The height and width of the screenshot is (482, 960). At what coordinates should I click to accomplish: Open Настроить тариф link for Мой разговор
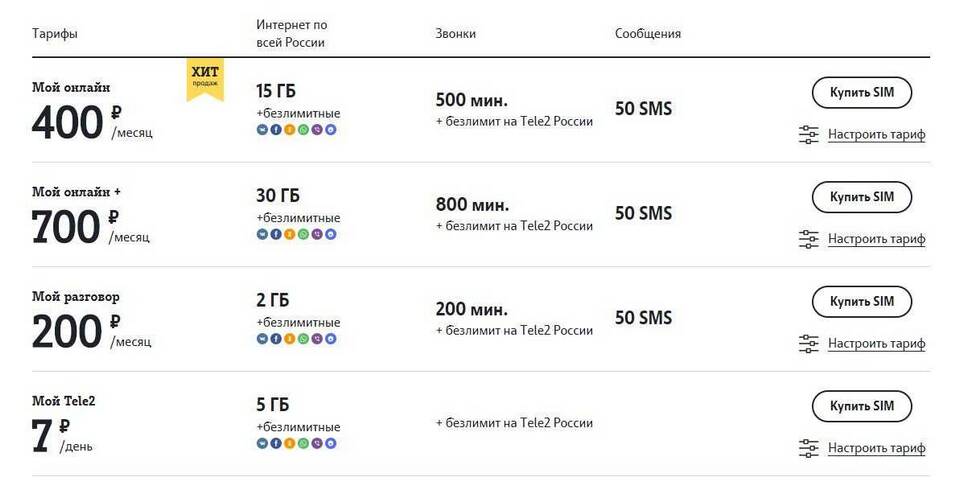coord(876,344)
